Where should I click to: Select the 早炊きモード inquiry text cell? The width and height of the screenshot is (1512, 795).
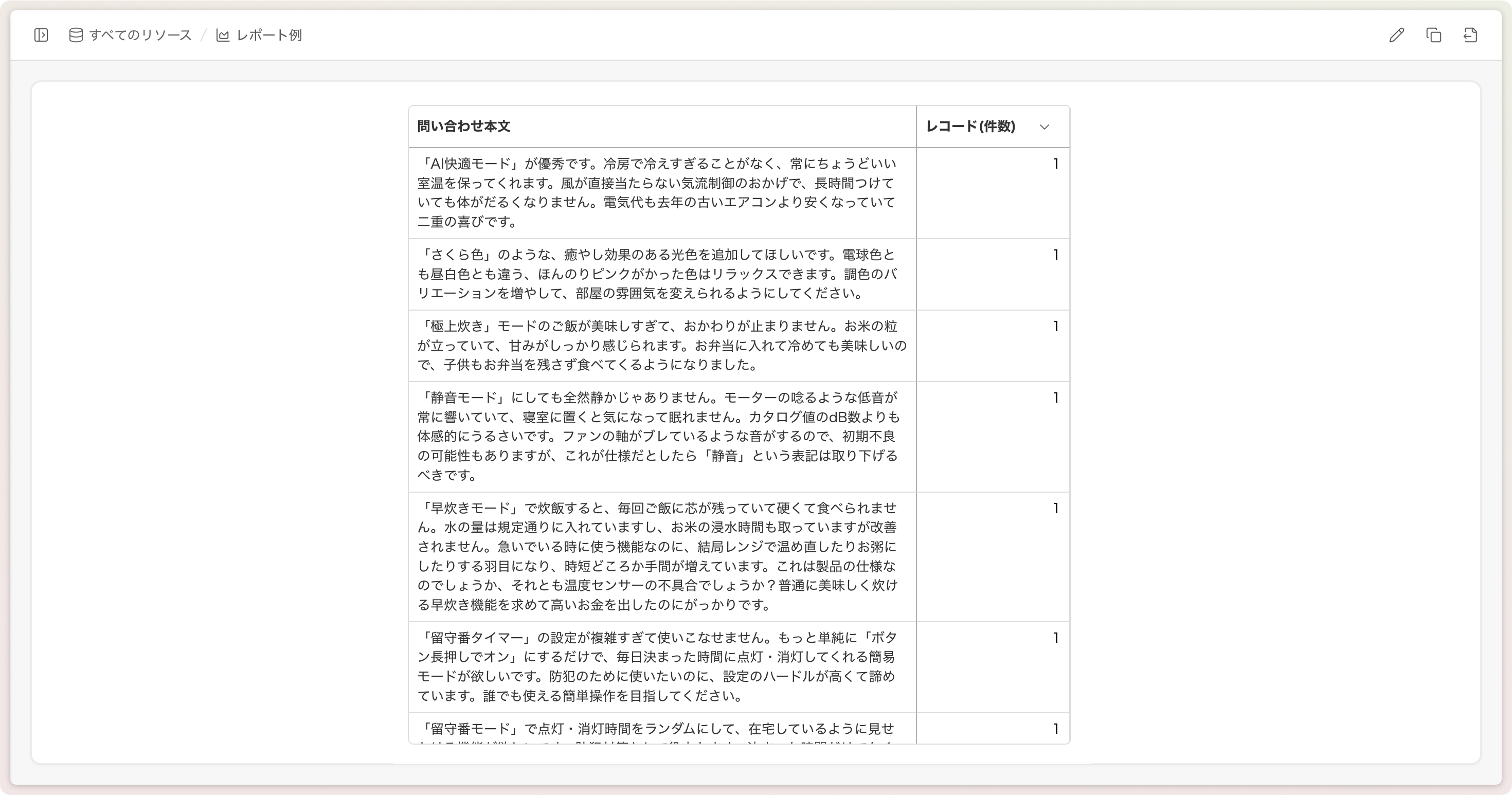[x=662, y=557]
